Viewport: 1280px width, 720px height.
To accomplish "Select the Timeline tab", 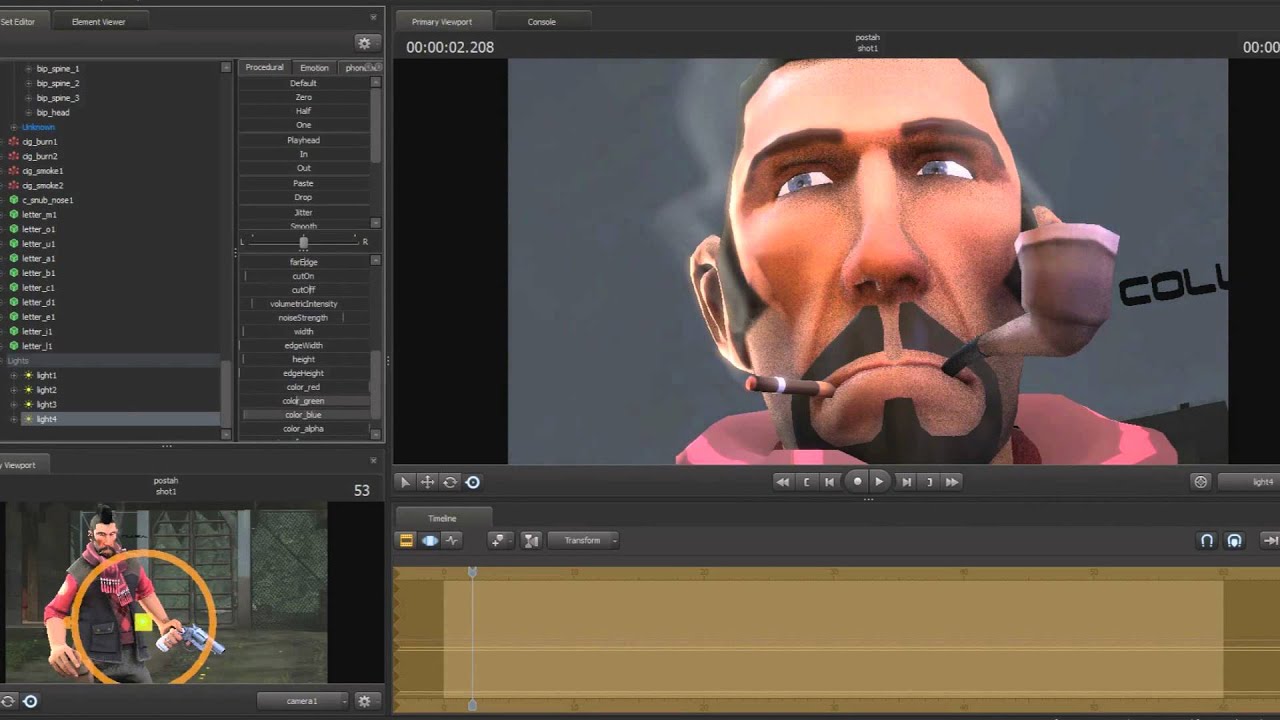I will pos(442,518).
